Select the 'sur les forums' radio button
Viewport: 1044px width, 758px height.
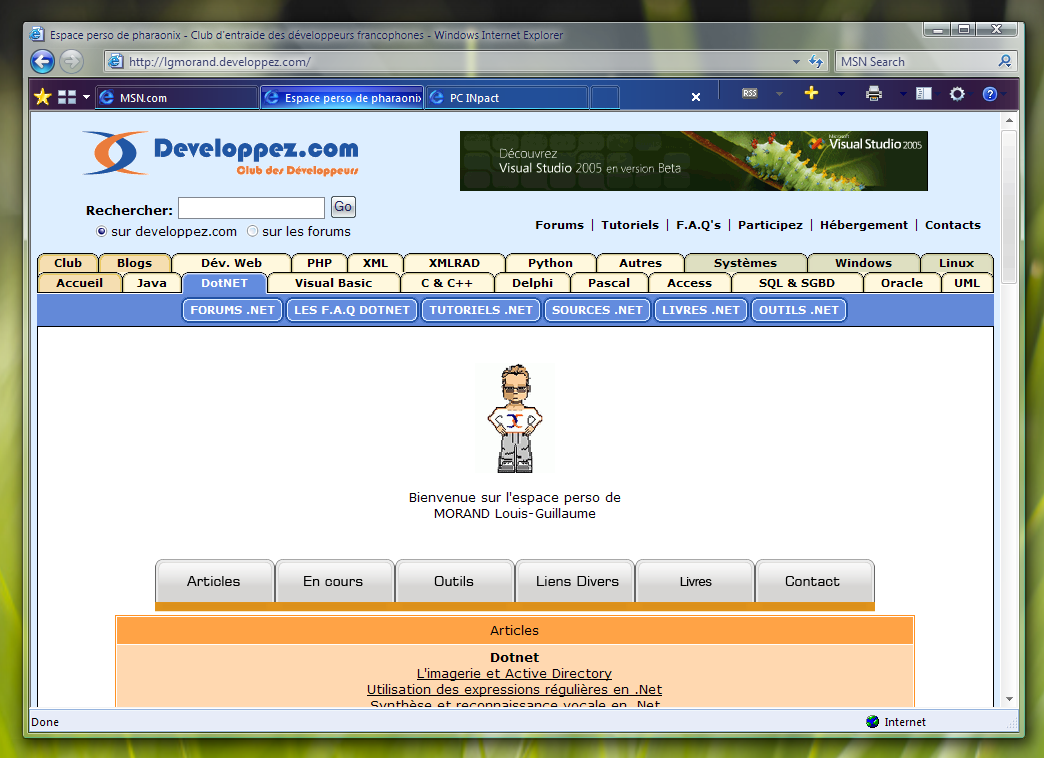(x=253, y=231)
